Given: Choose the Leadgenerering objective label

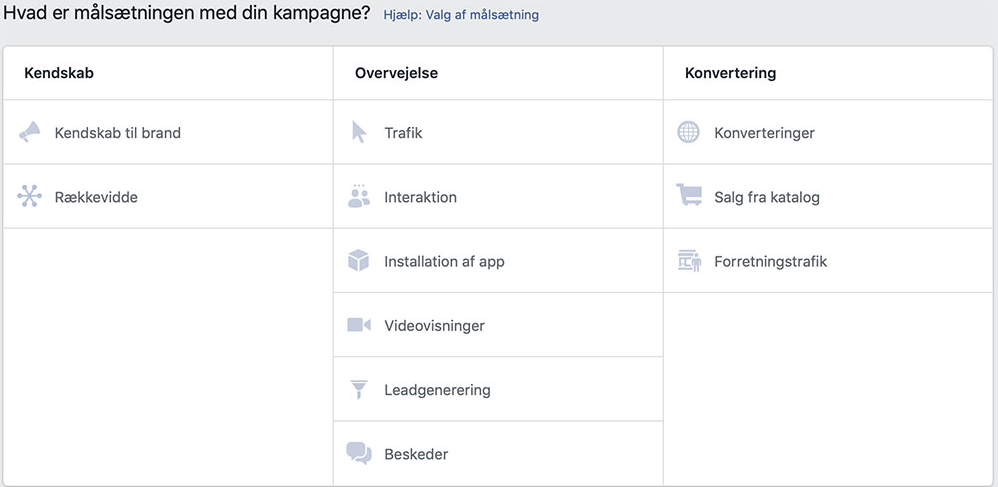Looking at the screenshot, I should pos(437,390).
